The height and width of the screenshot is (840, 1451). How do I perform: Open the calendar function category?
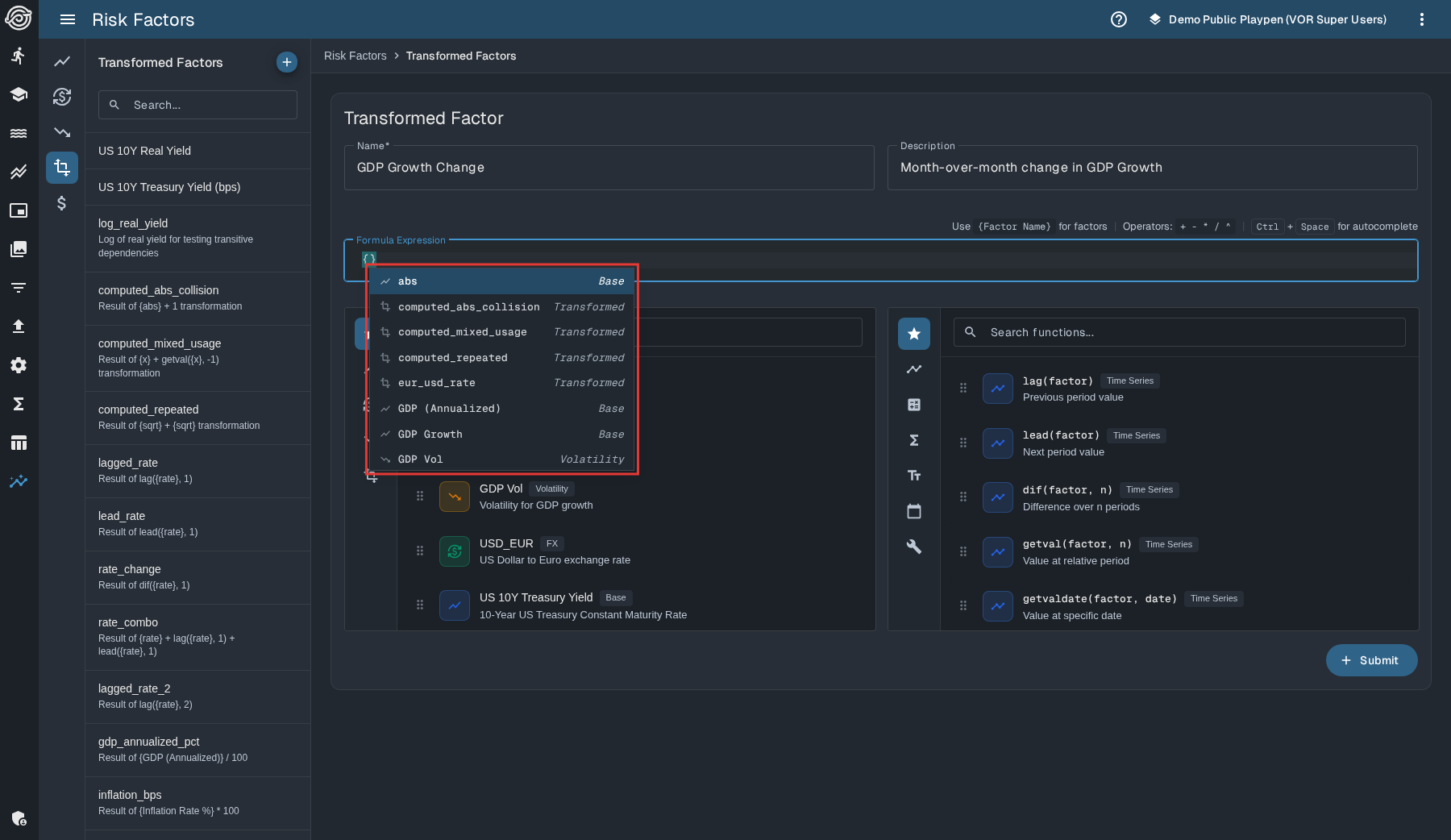click(x=914, y=511)
